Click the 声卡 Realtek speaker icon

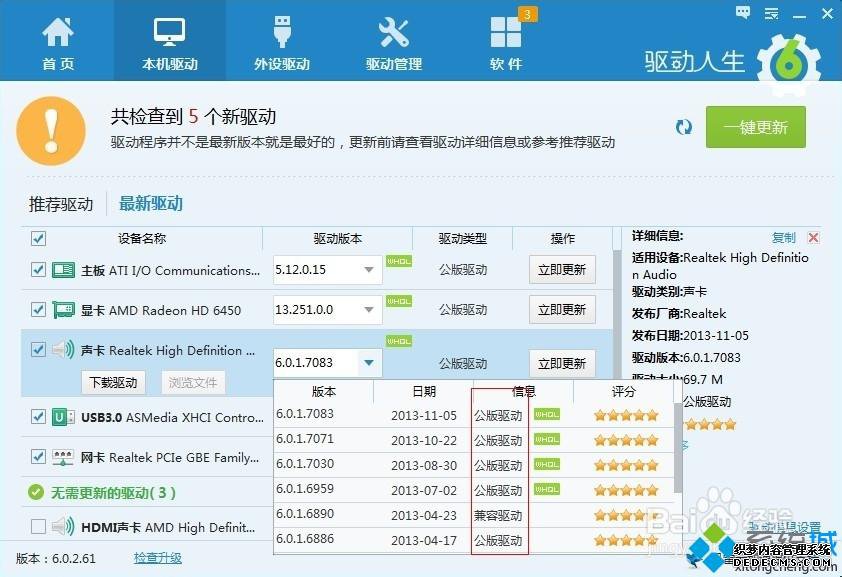click(63, 350)
